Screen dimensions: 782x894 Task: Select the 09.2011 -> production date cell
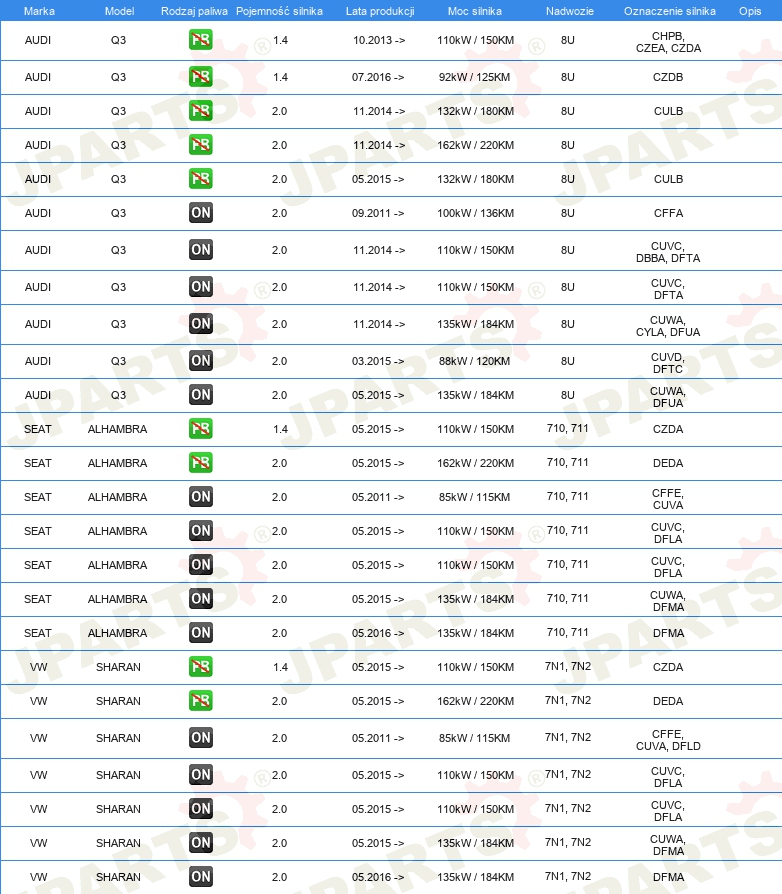pos(378,213)
